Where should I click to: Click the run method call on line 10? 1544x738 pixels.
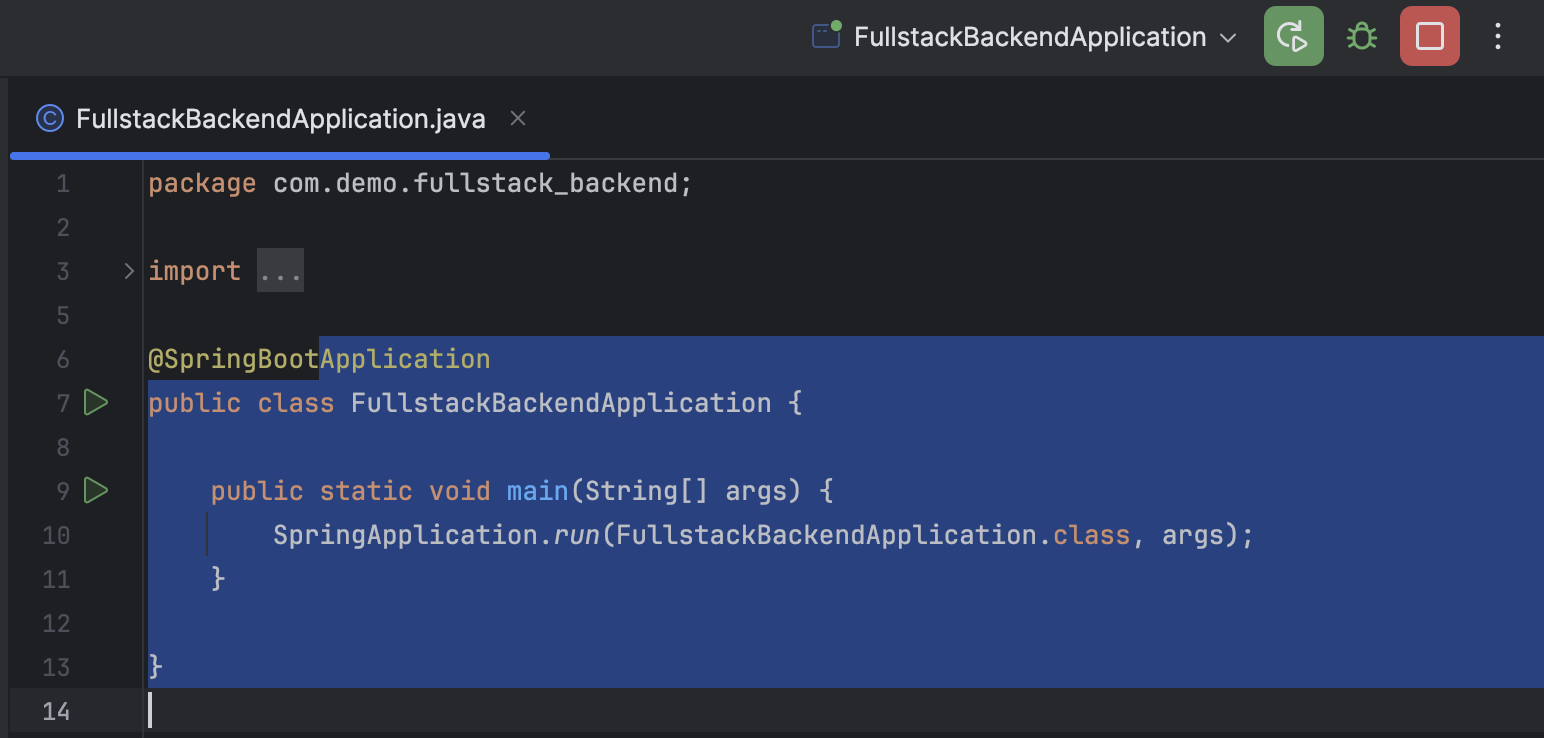pos(575,535)
